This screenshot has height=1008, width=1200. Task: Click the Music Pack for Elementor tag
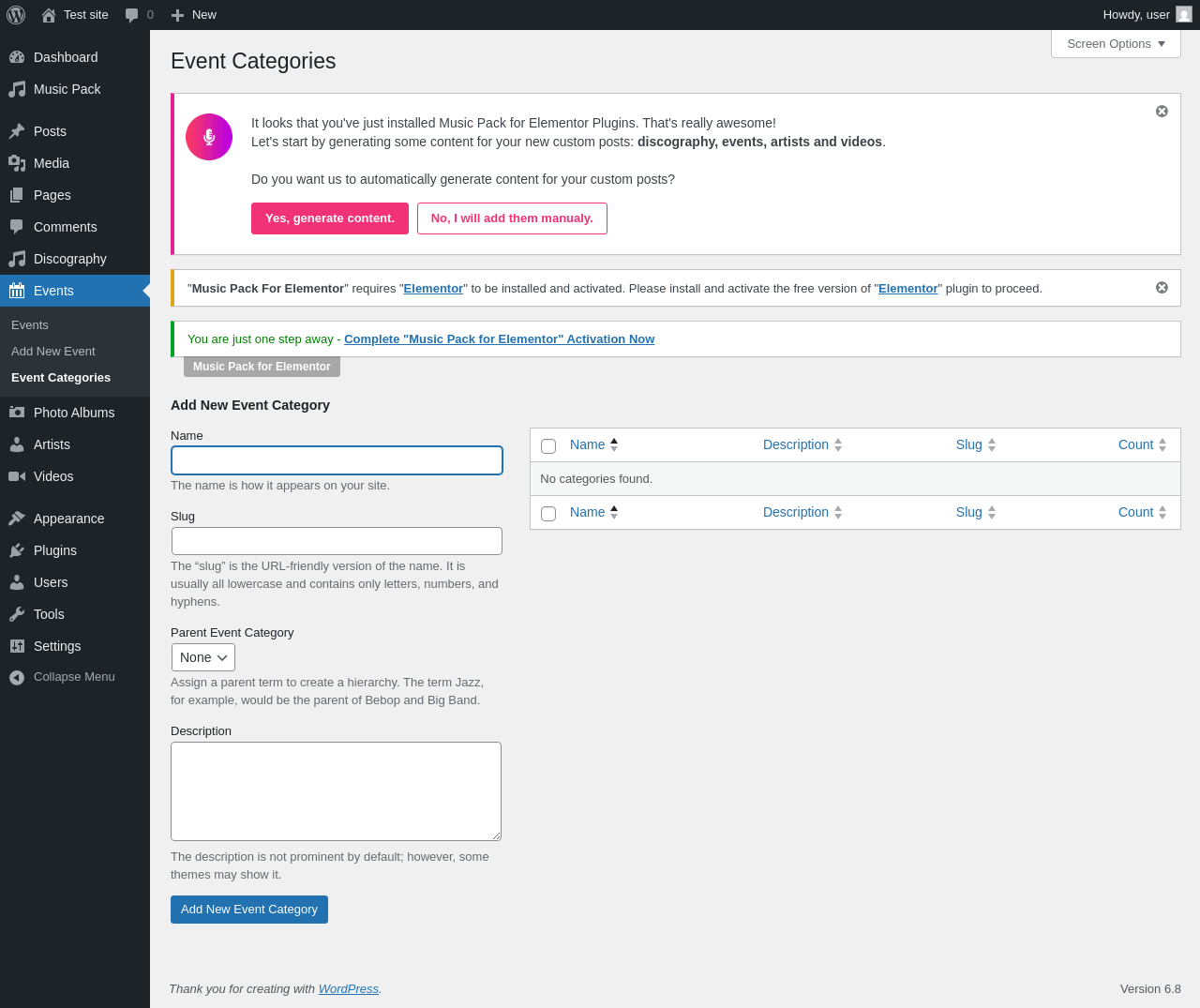point(262,367)
